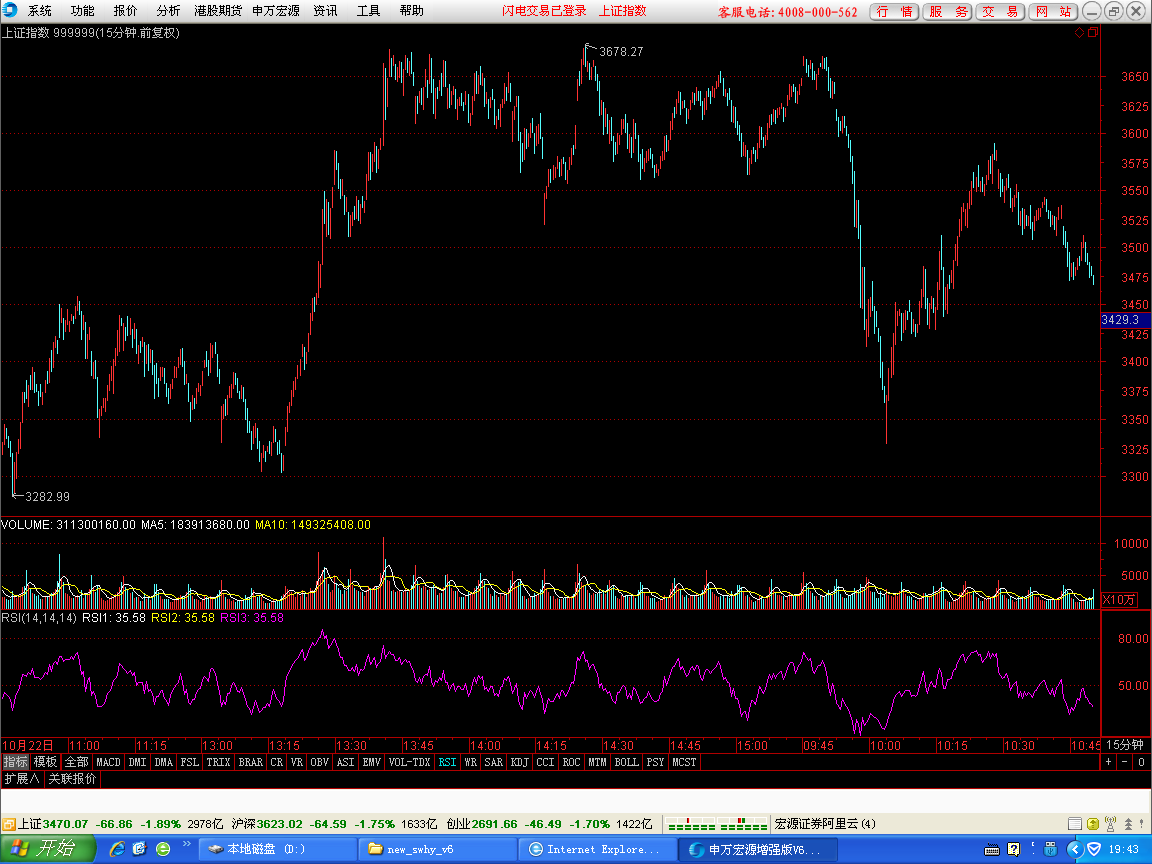The image size is (1152, 864).
Task: Open the 关联报价 related quotes tab
Action: pos(72,778)
